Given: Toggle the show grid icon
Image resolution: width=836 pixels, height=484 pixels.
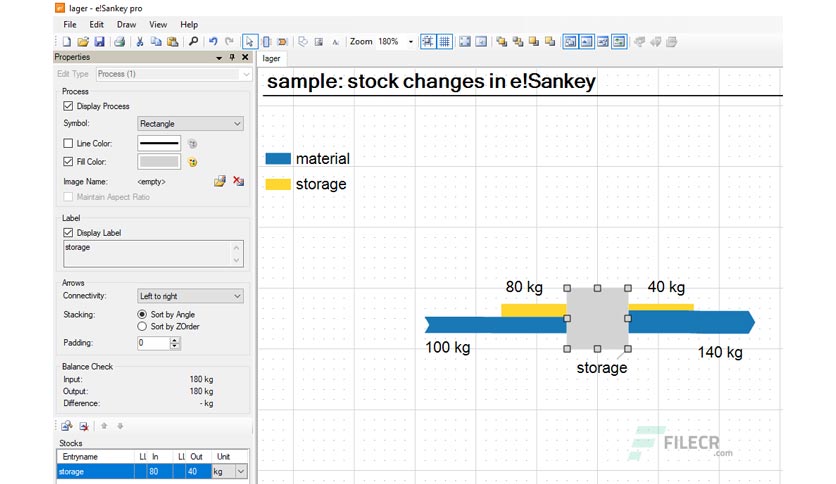Looking at the screenshot, I should pos(444,42).
